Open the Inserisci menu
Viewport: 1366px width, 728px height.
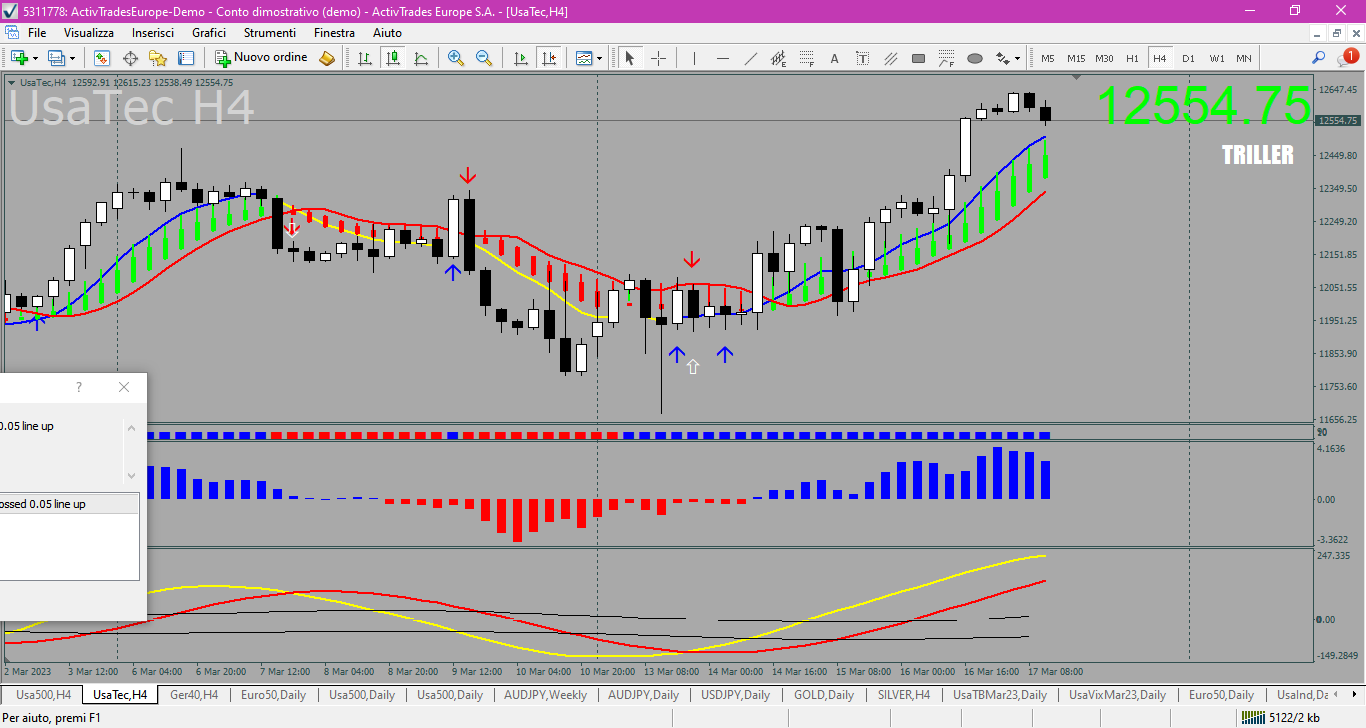(153, 33)
